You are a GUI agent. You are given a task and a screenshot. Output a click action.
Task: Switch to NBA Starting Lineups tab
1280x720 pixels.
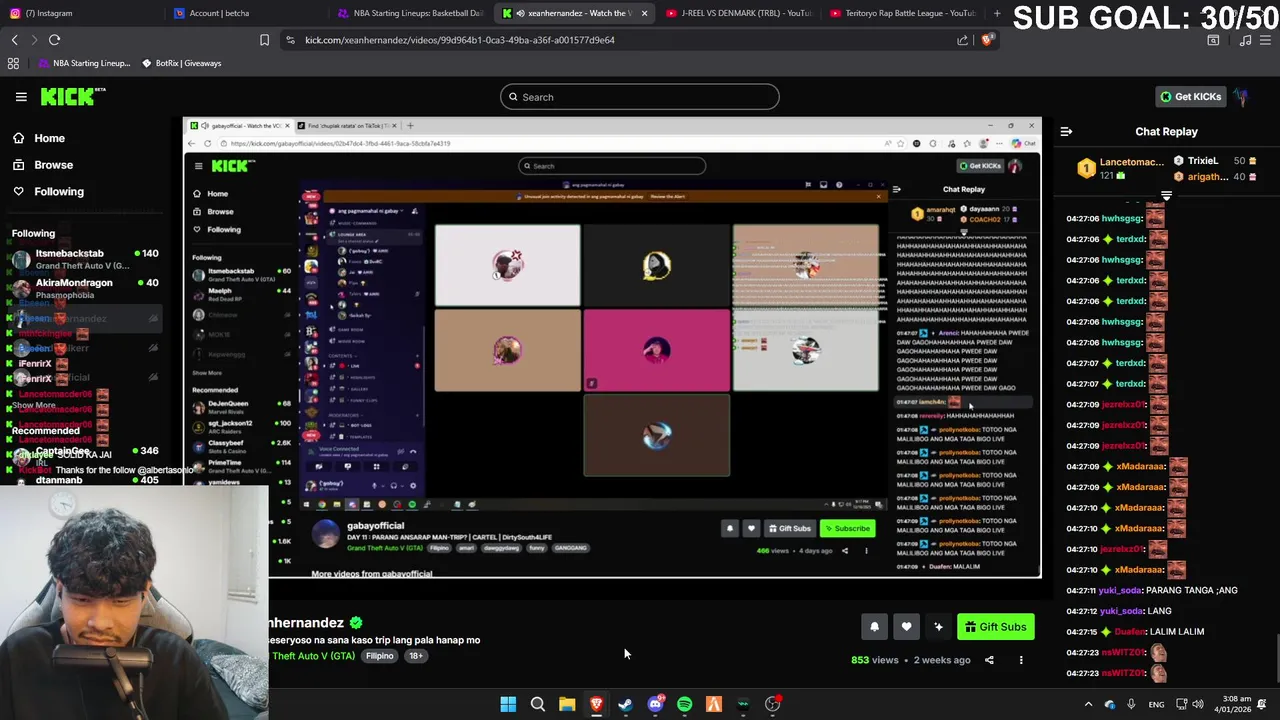(410, 13)
